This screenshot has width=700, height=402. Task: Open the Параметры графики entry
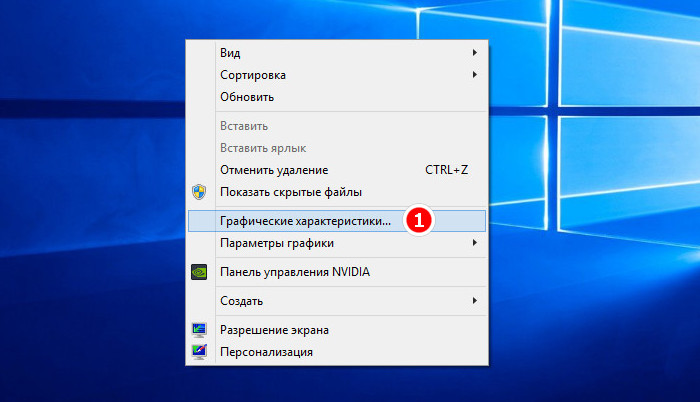point(337,243)
